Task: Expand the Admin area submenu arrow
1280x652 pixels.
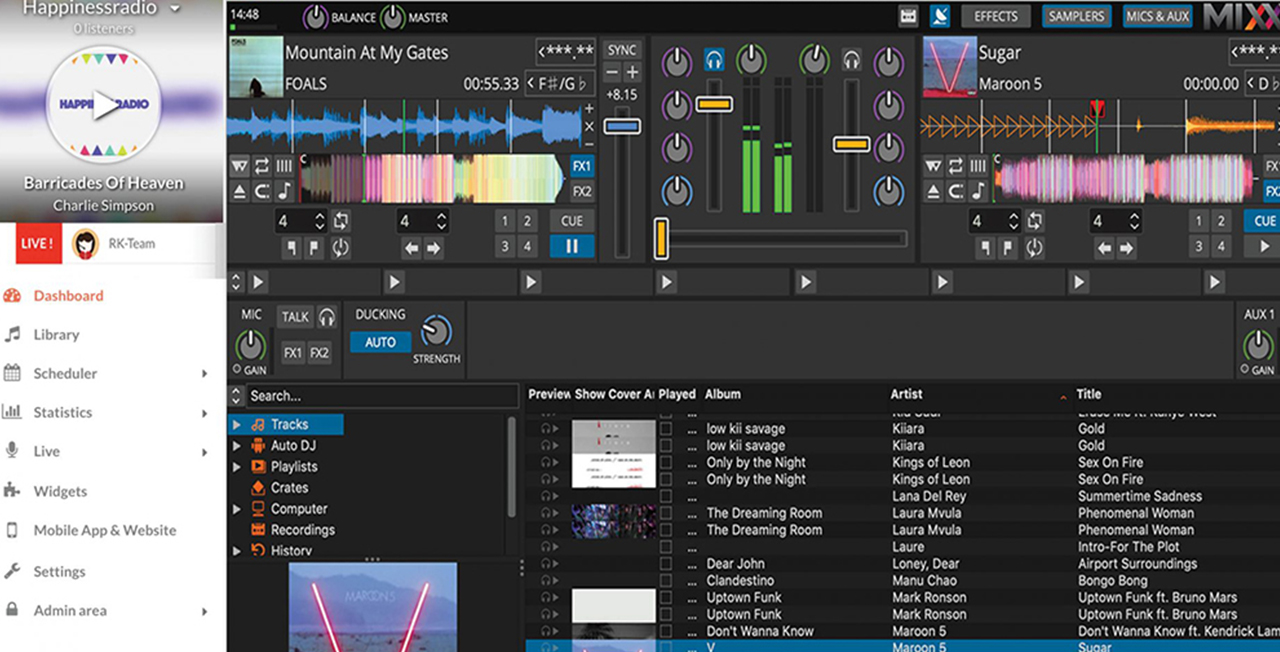Action: tap(204, 611)
